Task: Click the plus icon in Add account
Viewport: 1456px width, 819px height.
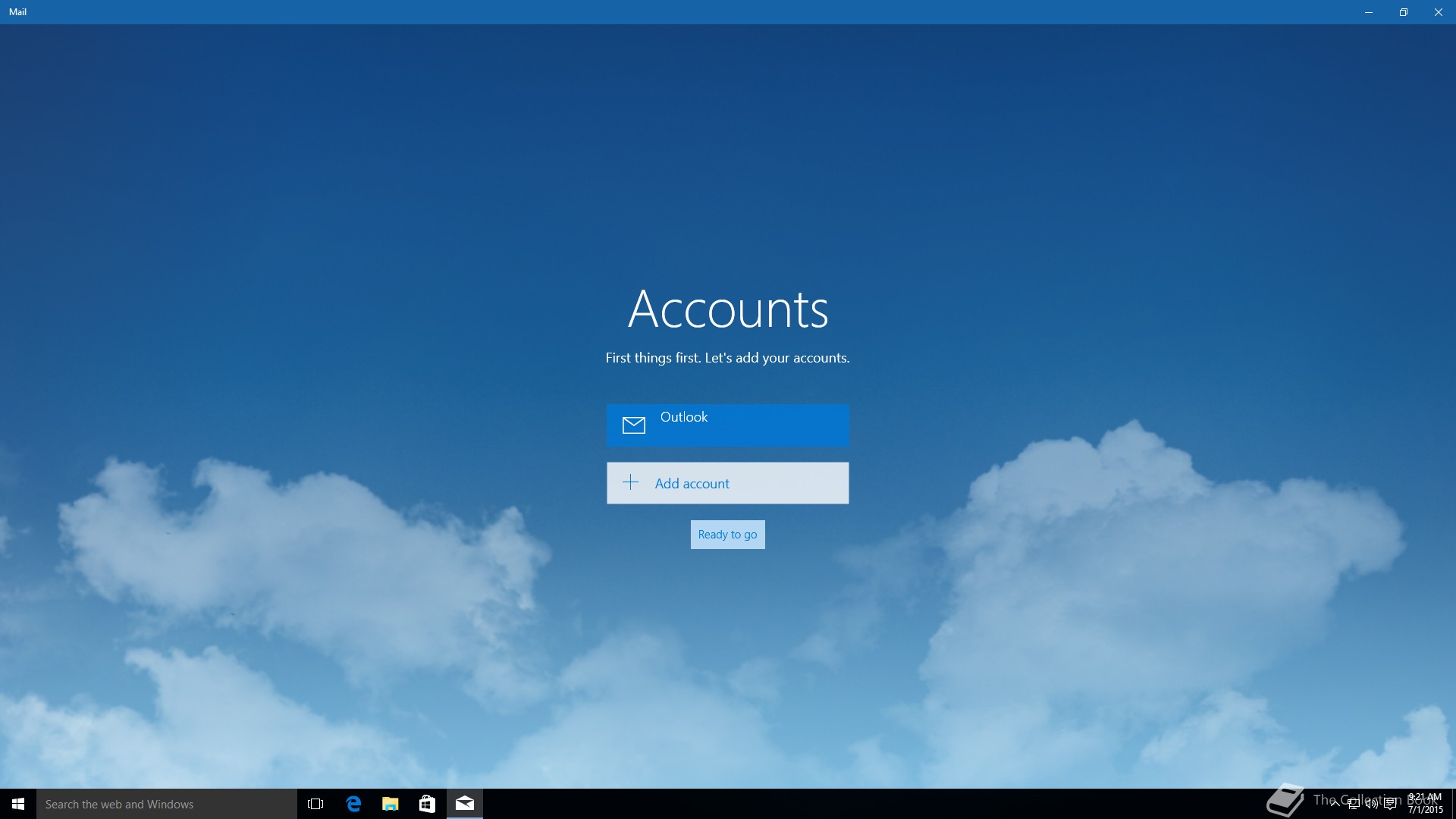Action: (x=631, y=482)
